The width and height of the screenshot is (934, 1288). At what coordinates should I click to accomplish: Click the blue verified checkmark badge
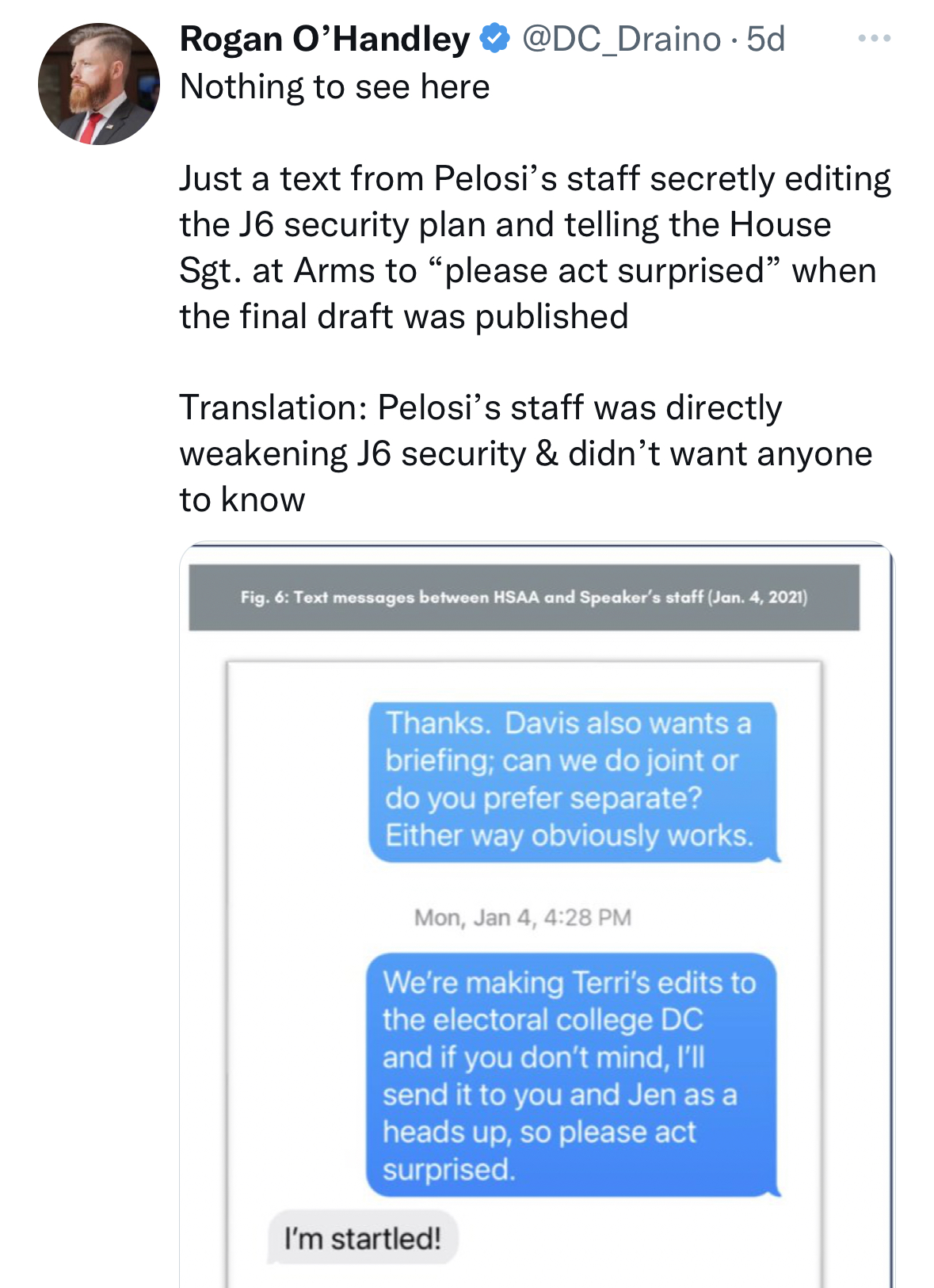pyautogui.click(x=496, y=38)
